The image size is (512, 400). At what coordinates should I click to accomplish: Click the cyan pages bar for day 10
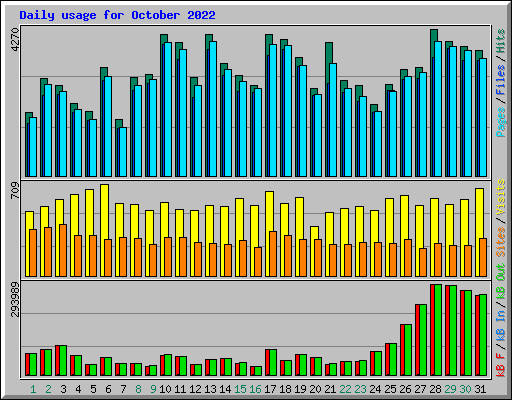pos(168,109)
